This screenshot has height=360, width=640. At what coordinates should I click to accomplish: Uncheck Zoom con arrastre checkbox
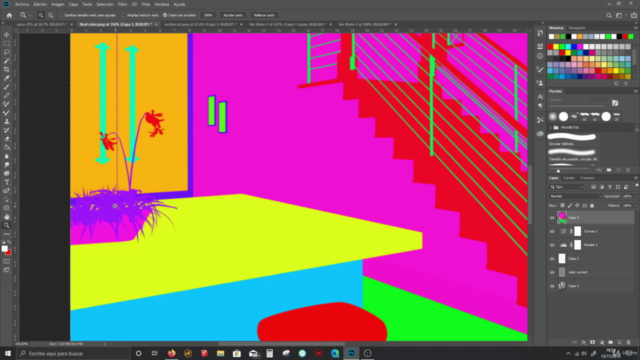pos(165,15)
